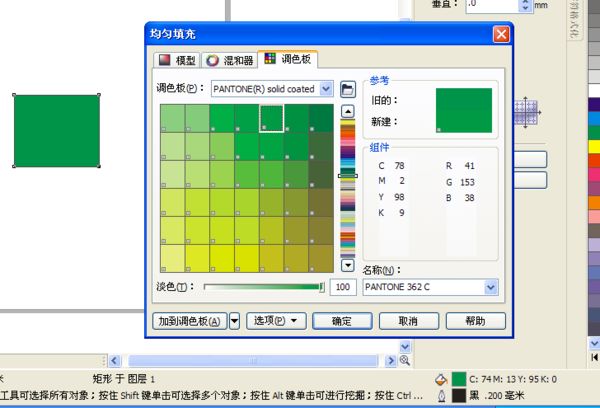This screenshot has height=408, width=600.
Task: Click the fill bucket icon in status bar
Action: point(441,380)
